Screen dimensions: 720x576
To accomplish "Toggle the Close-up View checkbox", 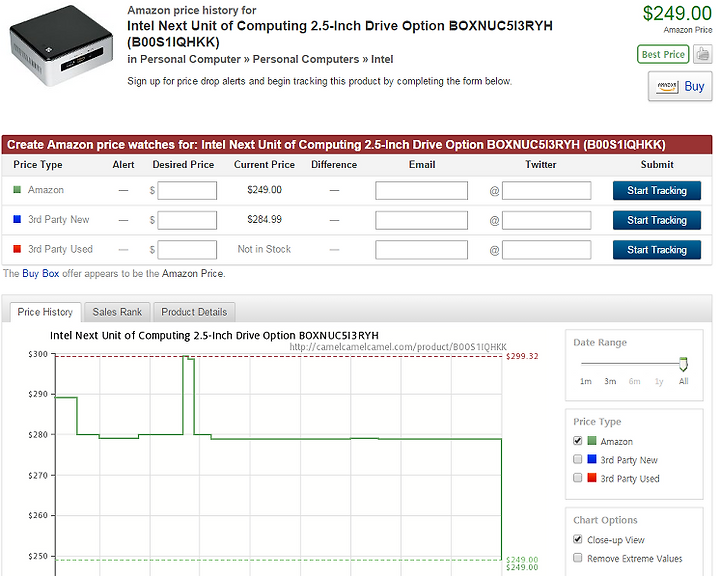I will coord(578,539).
